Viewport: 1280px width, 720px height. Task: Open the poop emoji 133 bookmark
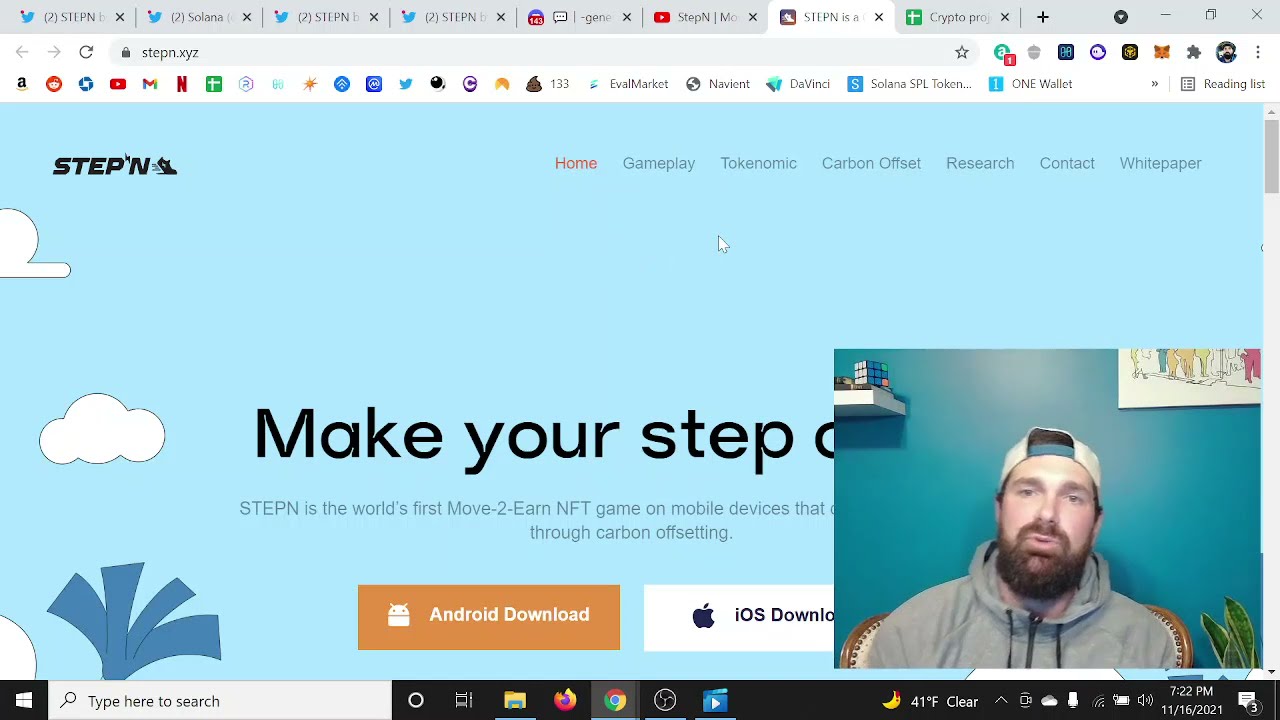pos(547,84)
